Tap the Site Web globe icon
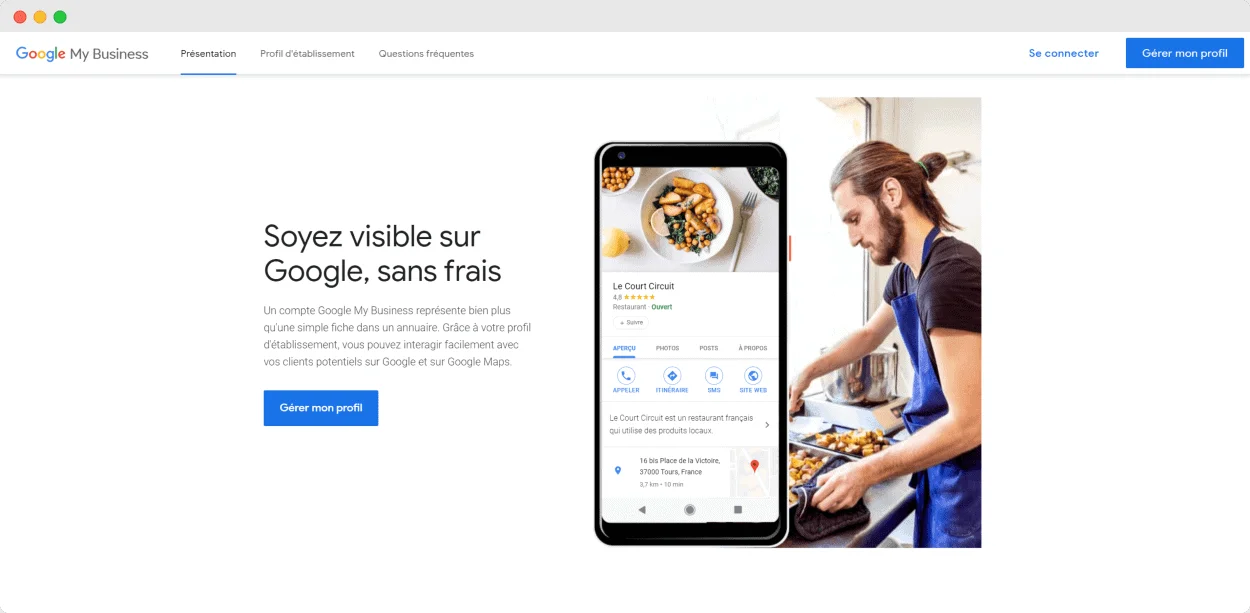 pos(753,376)
